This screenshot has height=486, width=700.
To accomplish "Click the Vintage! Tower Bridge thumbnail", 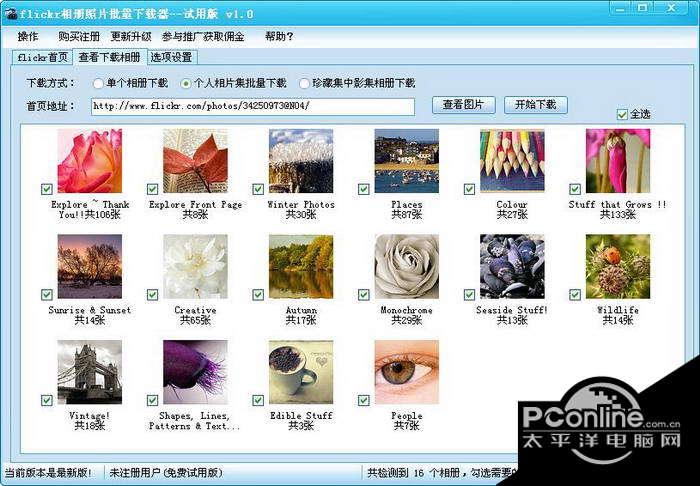I will pyautogui.click(x=90, y=372).
